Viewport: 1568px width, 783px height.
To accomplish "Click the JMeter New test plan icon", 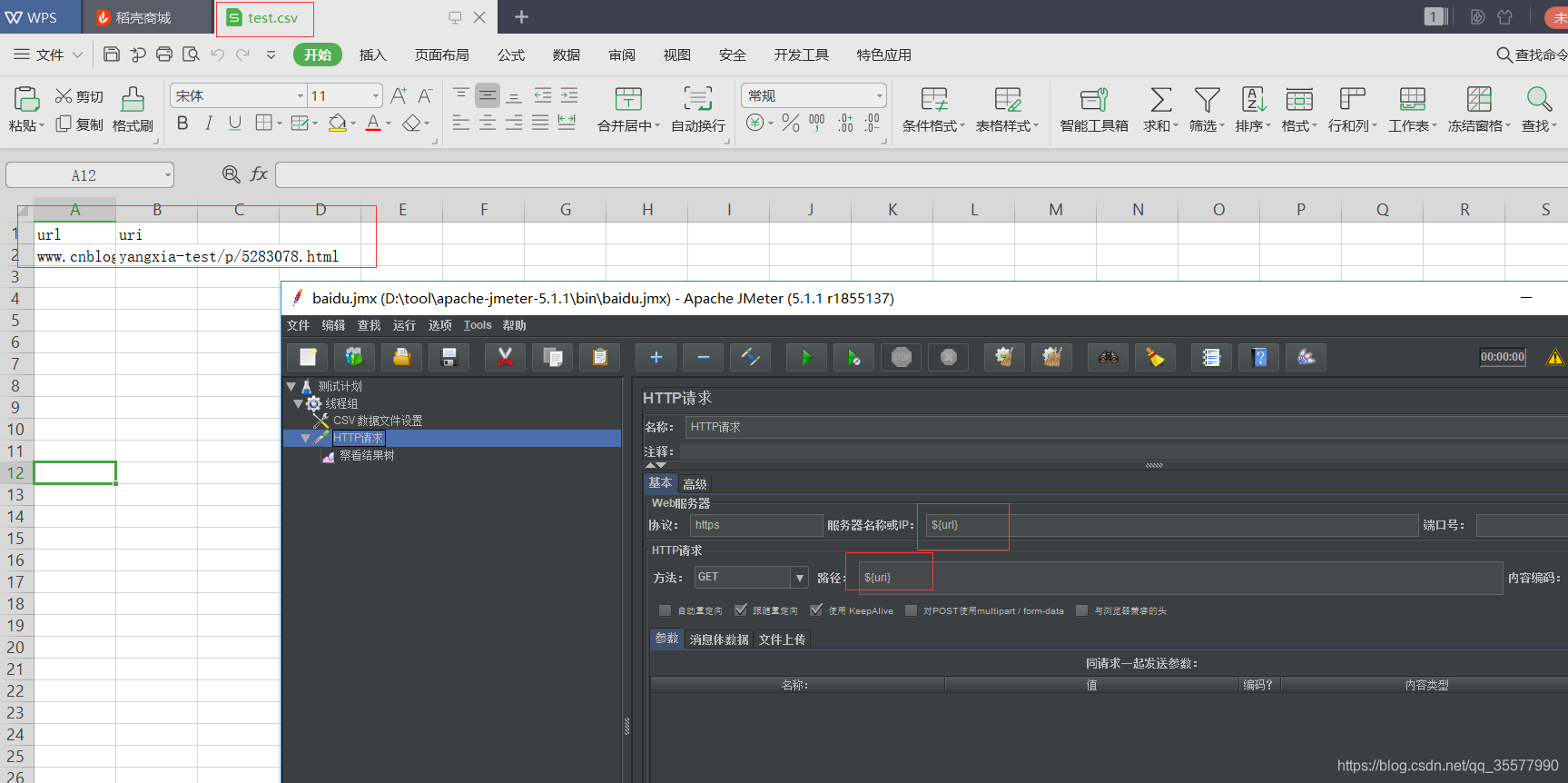I will (308, 357).
